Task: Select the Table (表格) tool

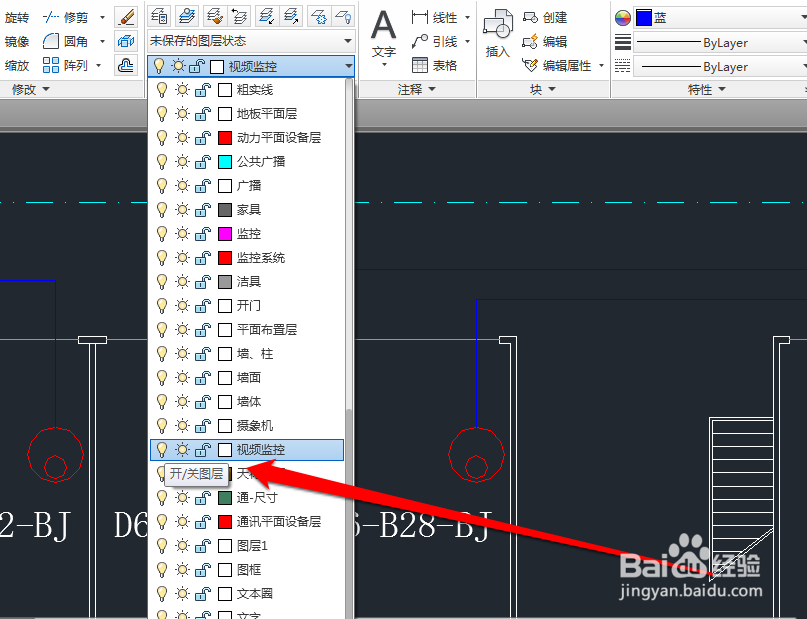Action: tap(434, 65)
